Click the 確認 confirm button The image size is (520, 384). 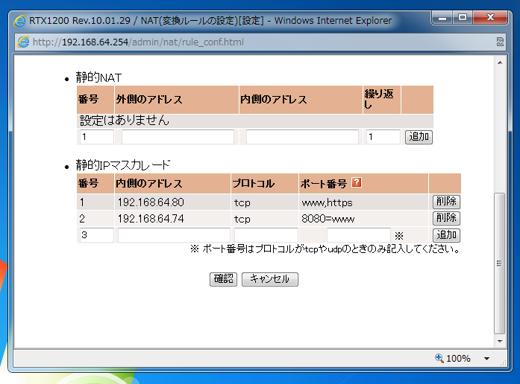(223, 279)
